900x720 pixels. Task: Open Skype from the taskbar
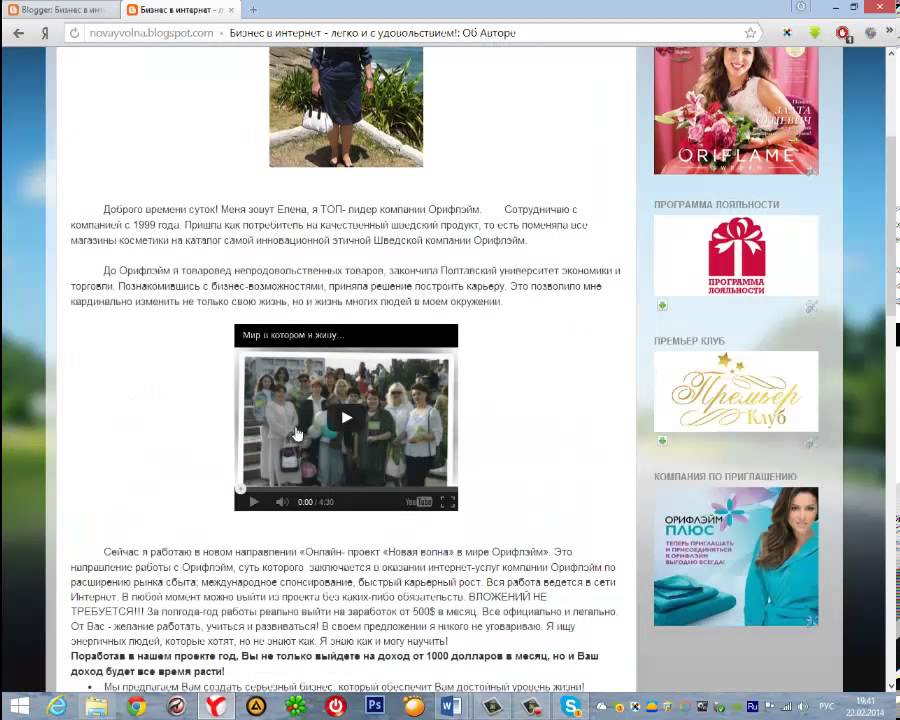(x=570, y=706)
